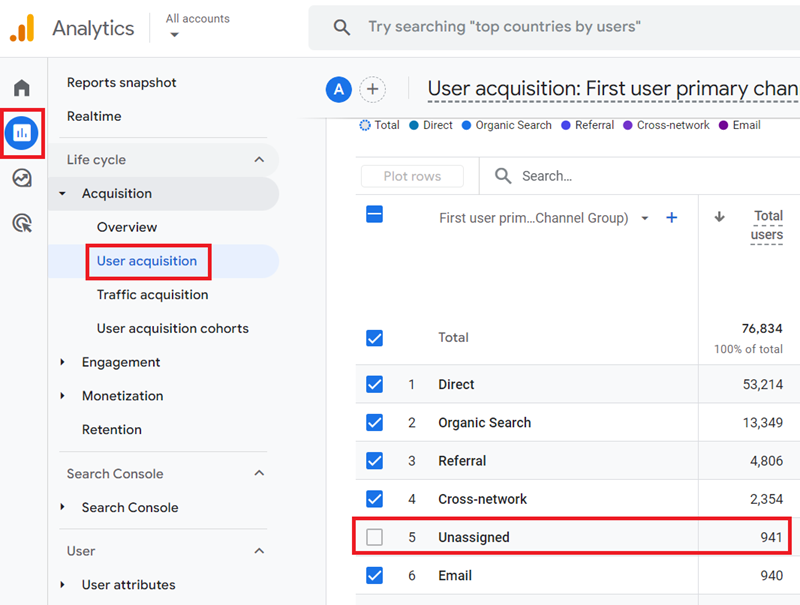800x605 pixels.
Task: Collapse the Life cycle section
Action: (259, 160)
